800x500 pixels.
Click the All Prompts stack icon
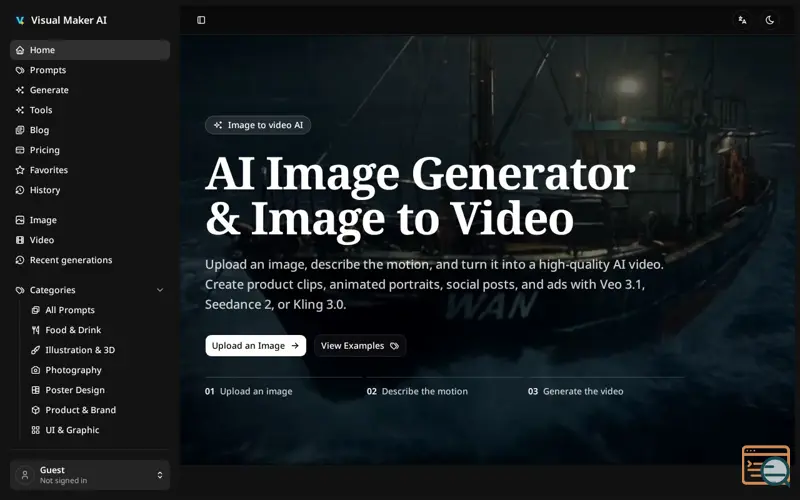35,310
